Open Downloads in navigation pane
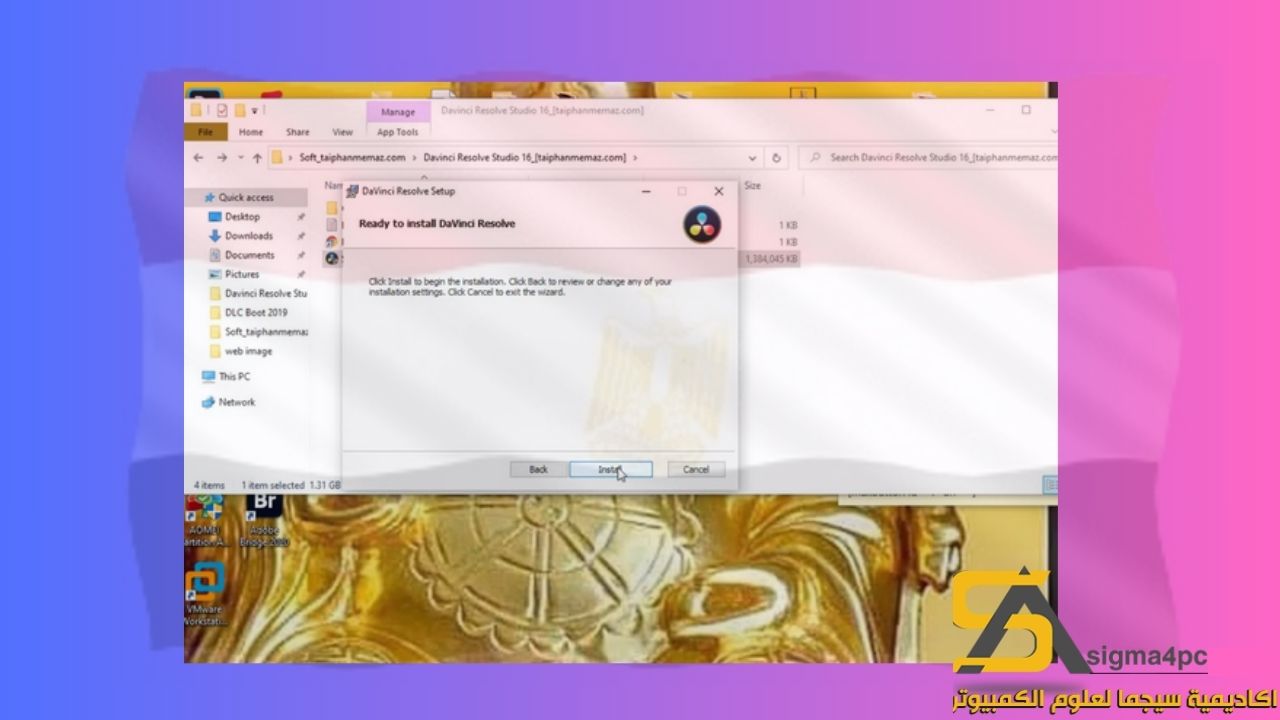Screen dimensions: 1280x720 248,236
